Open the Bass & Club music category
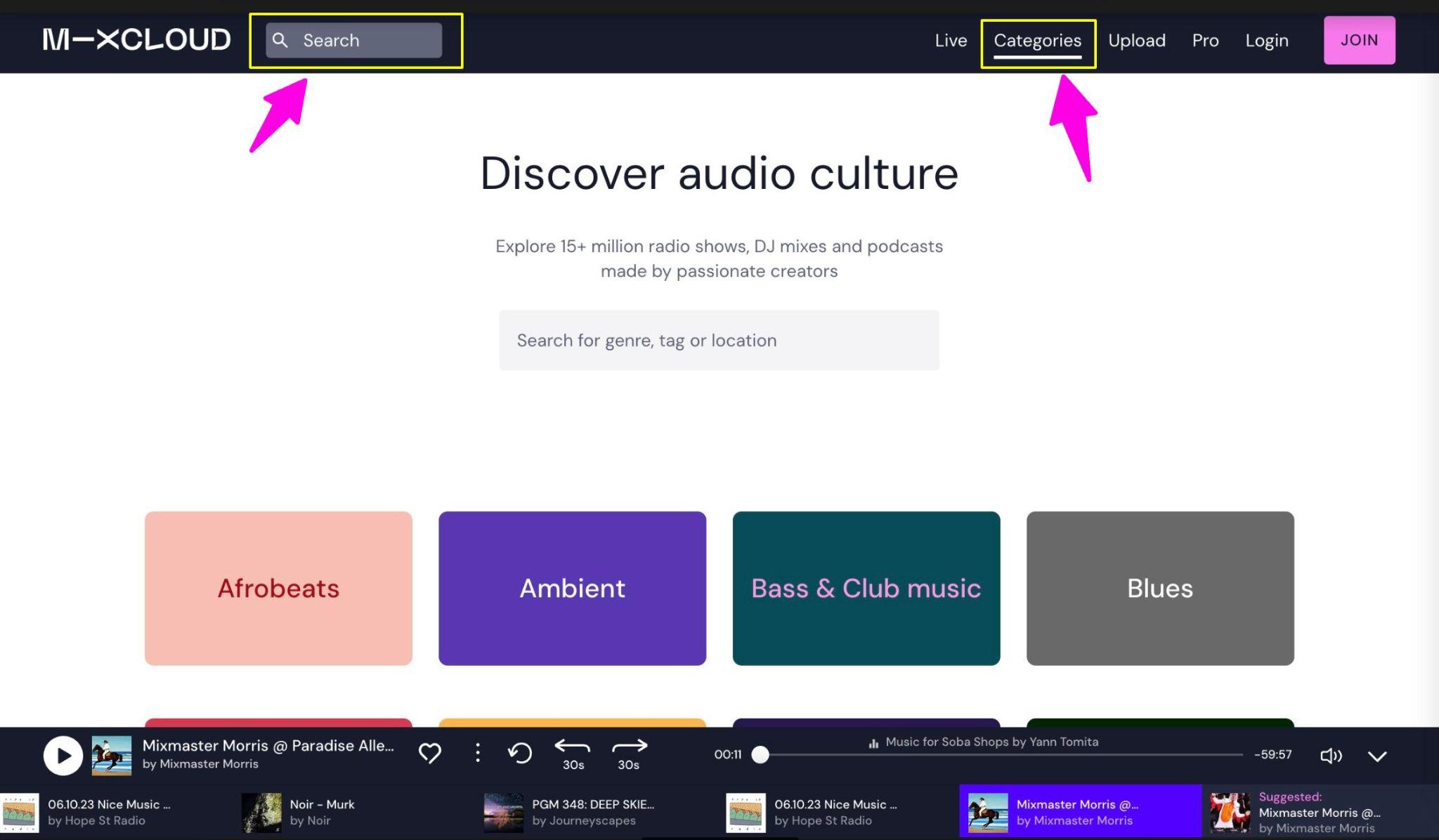1439x840 pixels. point(866,588)
